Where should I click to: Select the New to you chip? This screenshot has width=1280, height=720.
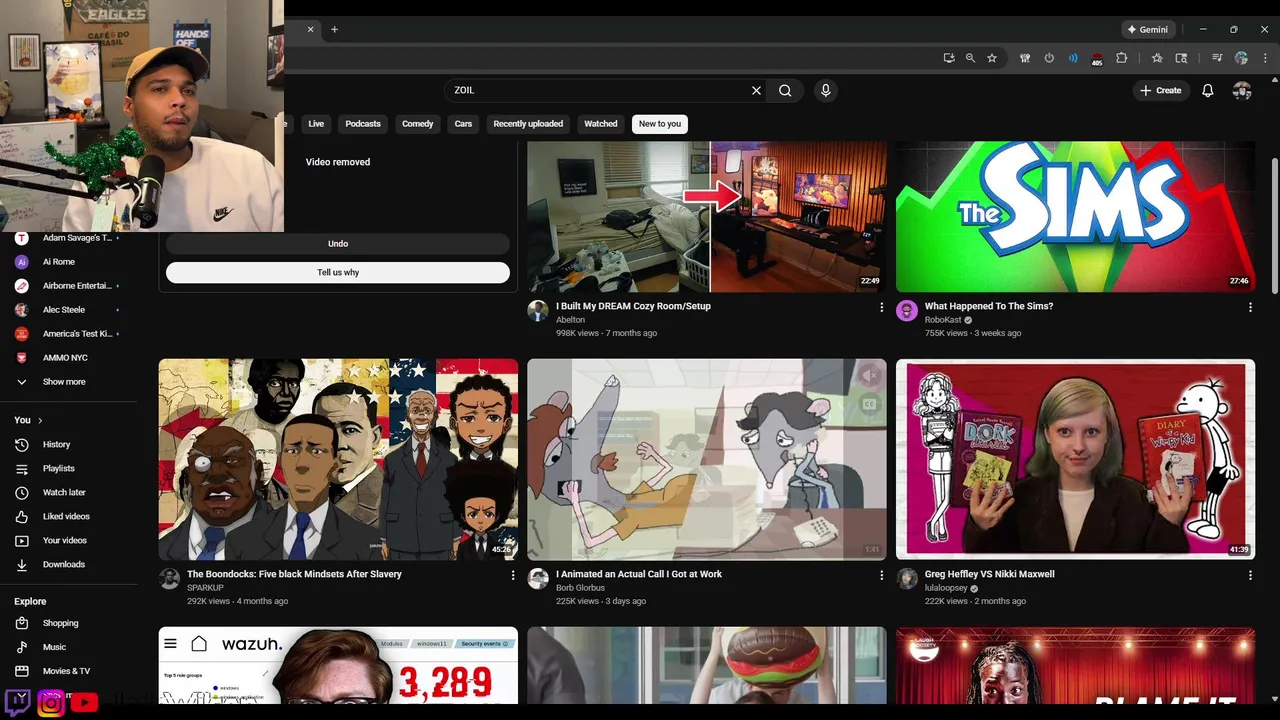pos(660,124)
